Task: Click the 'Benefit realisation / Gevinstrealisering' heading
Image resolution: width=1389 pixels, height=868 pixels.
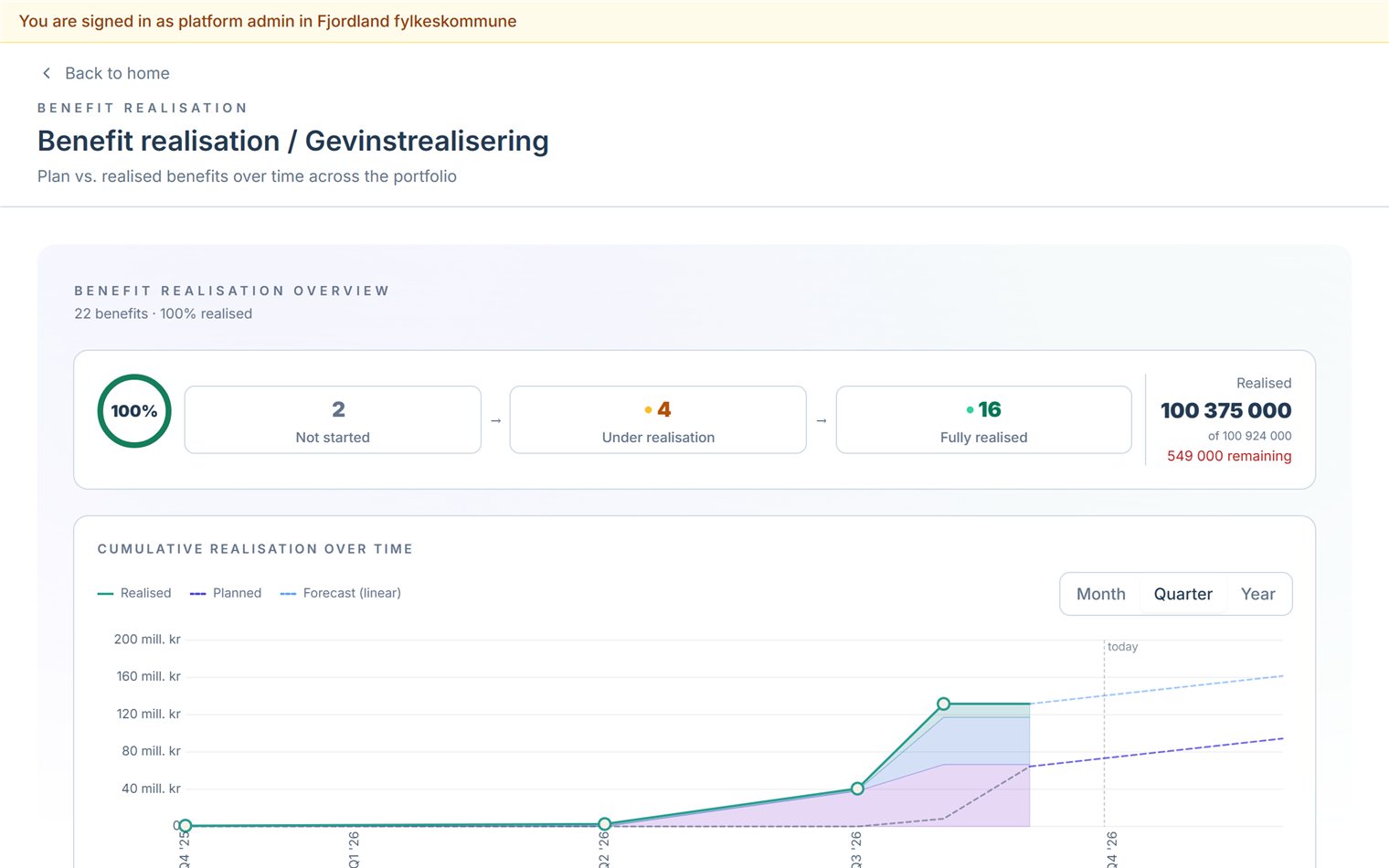Action: (293, 141)
